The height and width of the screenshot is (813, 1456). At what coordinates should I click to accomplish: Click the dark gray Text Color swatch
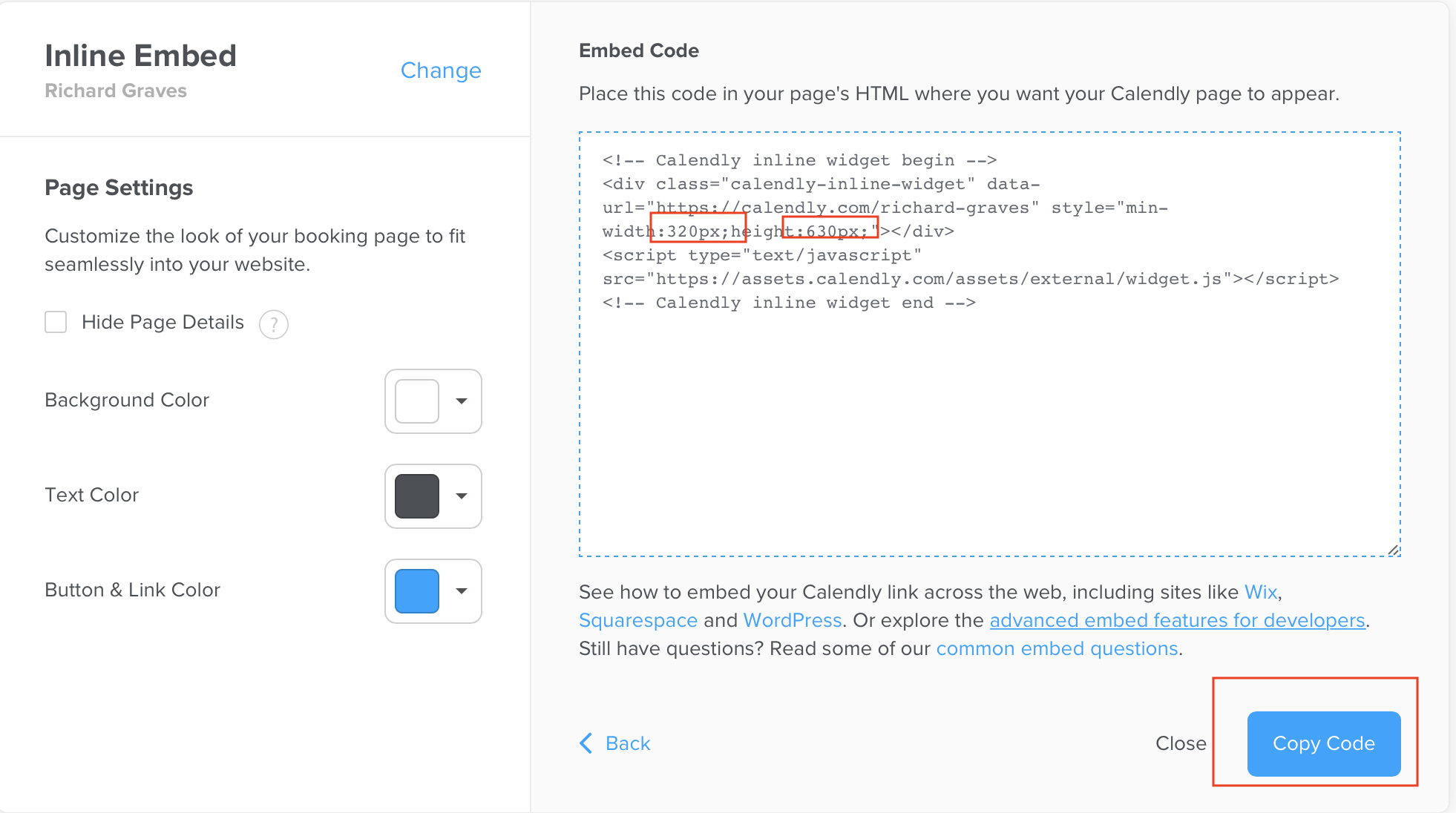click(x=417, y=496)
